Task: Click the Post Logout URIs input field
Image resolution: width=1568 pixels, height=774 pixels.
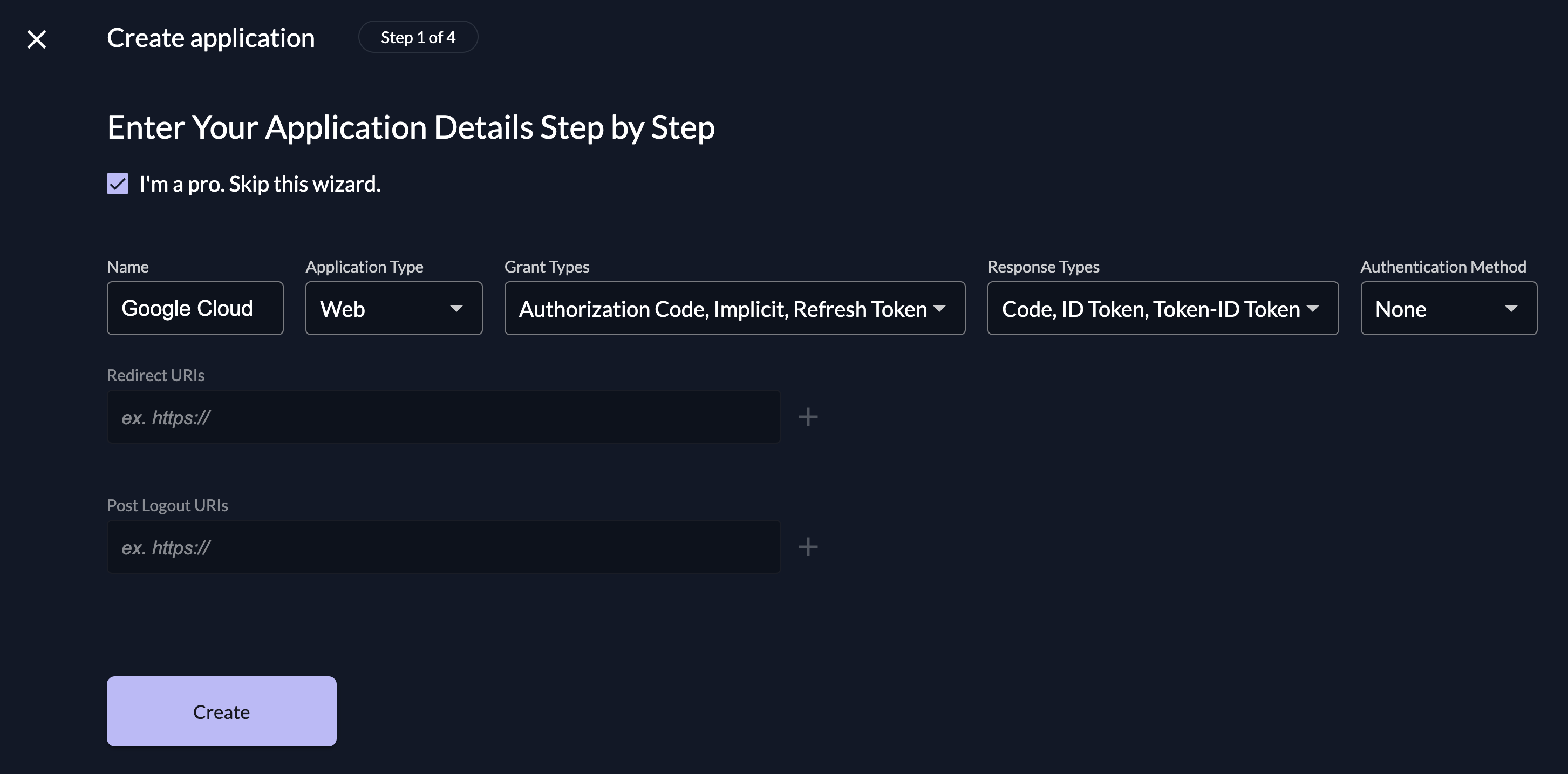Action: pos(443,546)
